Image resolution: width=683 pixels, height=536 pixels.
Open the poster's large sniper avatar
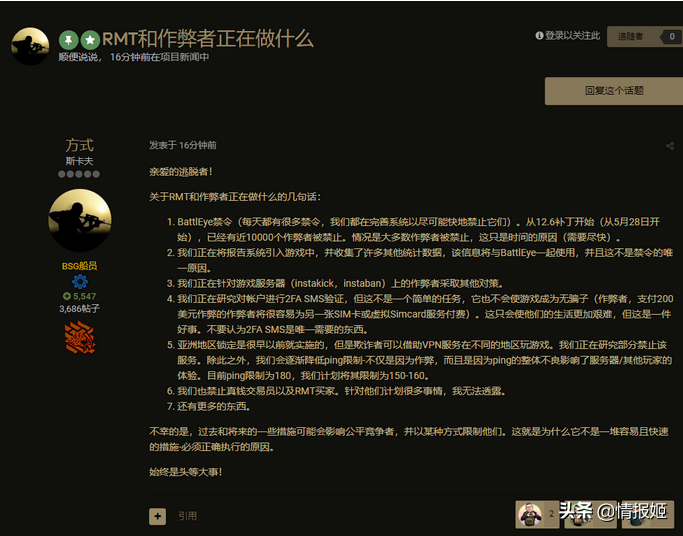[80, 220]
